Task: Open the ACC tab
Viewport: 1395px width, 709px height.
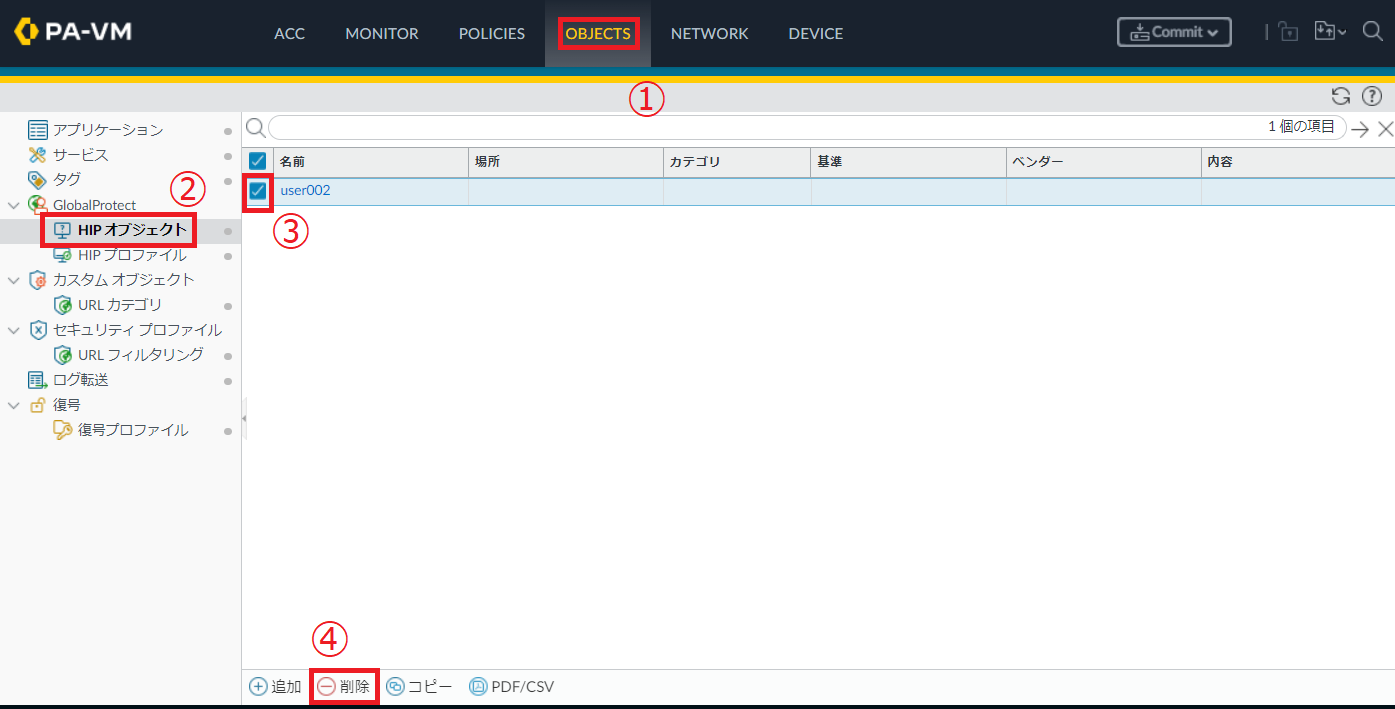Action: [x=289, y=34]
